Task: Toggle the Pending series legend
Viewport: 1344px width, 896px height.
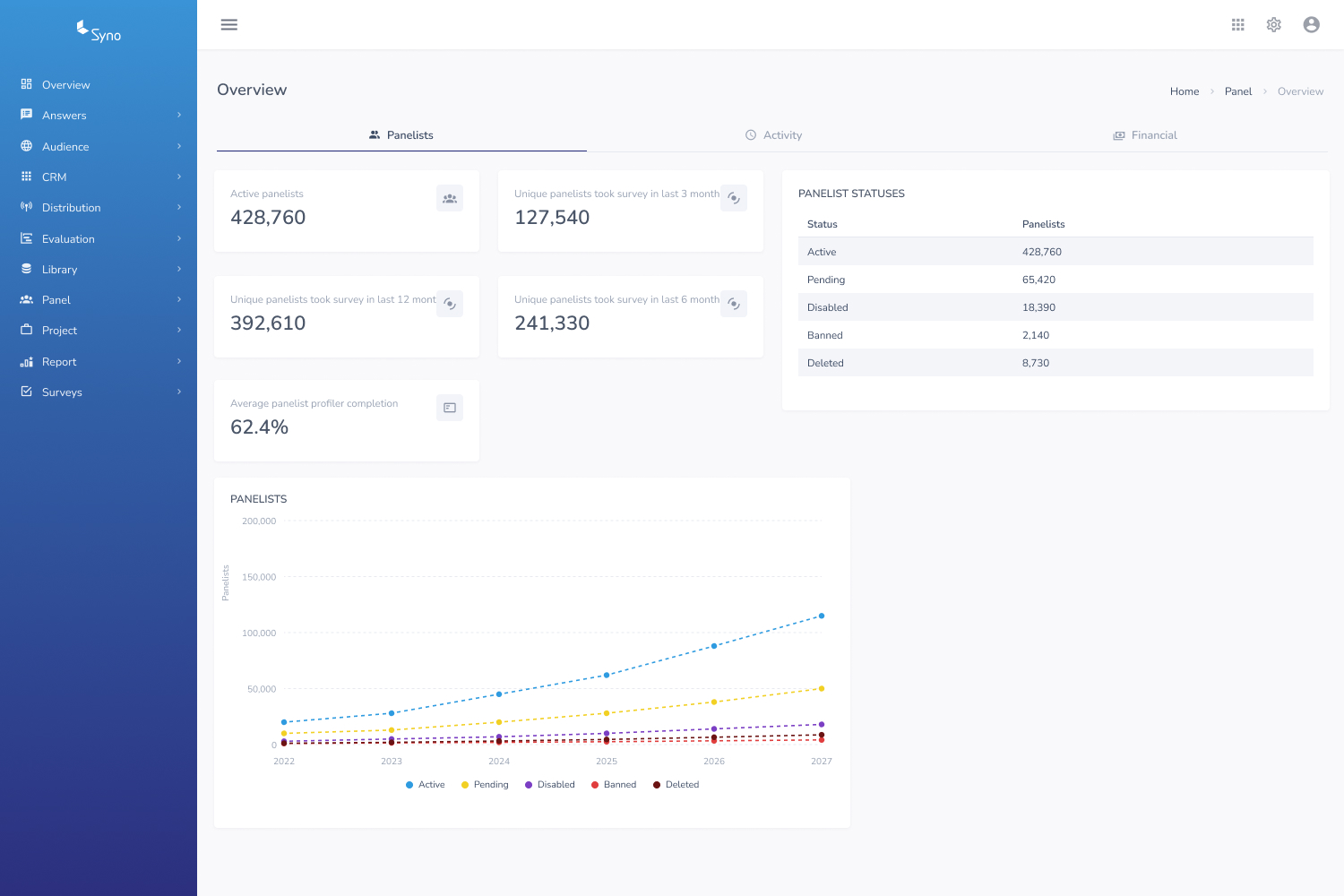Action: 485,785
